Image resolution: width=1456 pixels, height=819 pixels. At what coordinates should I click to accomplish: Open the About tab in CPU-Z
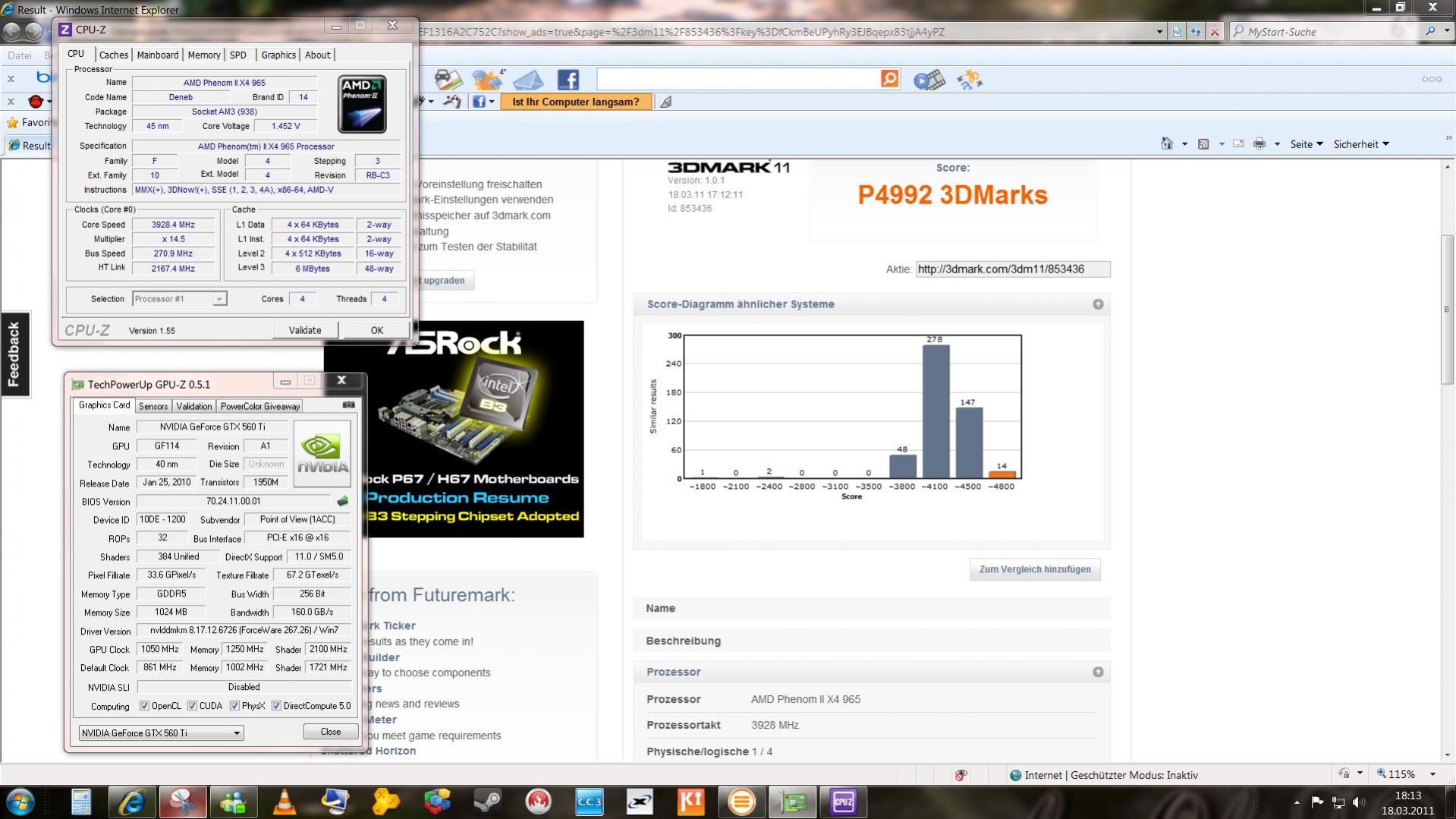tap(318, 55)
